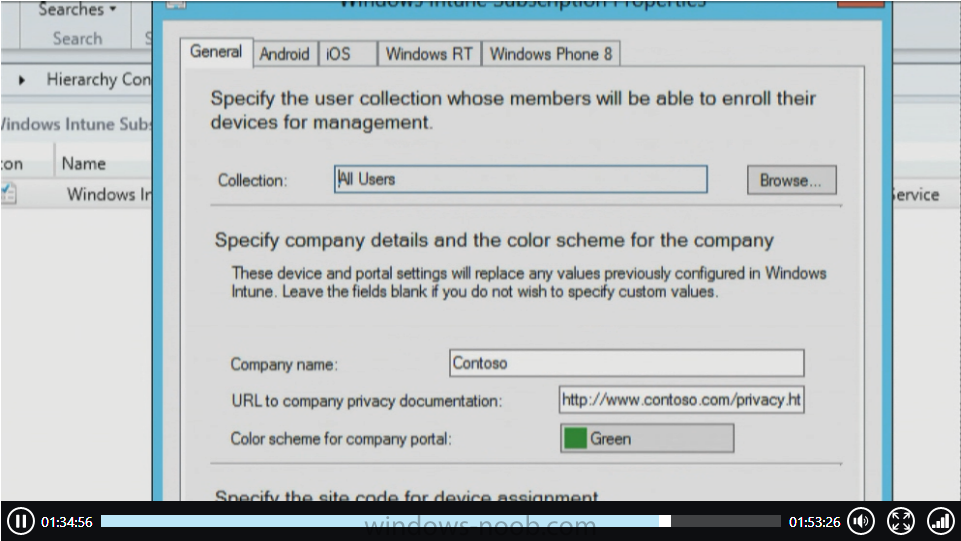Open the Searches dropdown in ribbon
Image resolution: width=961 pixels, height=541 pixels.
point(77,10)
